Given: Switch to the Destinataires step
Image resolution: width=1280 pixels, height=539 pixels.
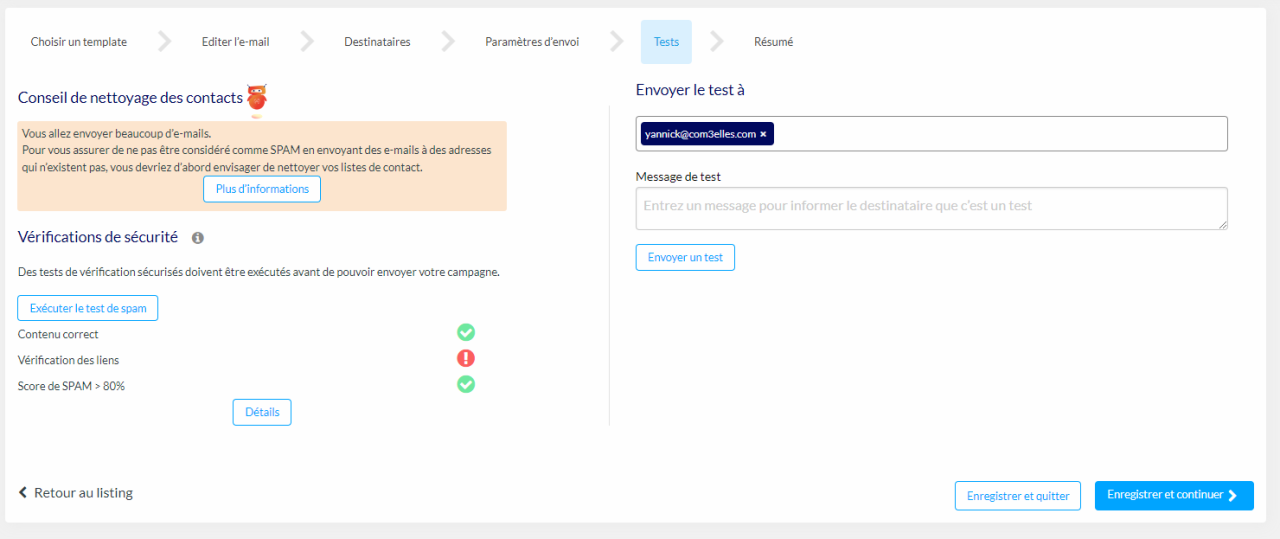Looking at the screenshot, I should click(x=377, y=42).
